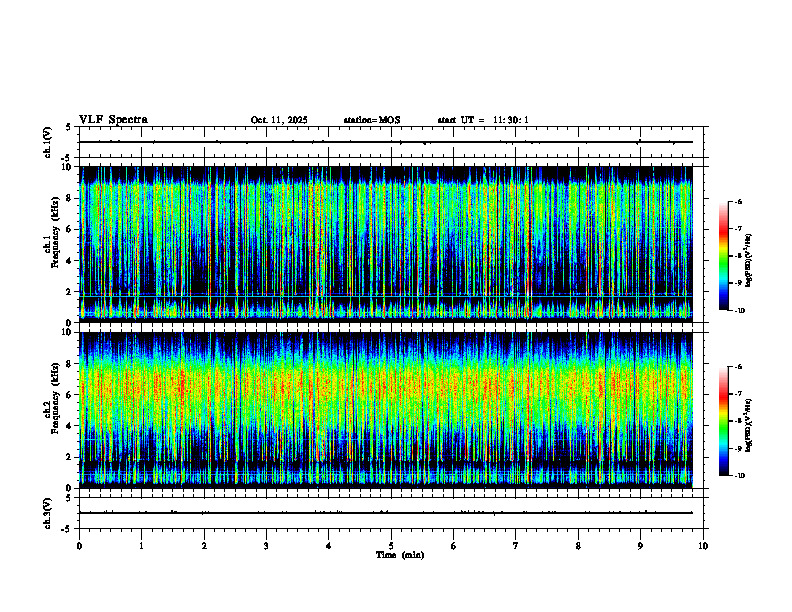Click time axis tick label "9"
The width and height of the screenshot is (792, 612).
pyautogui.click(x=640, y=546)
